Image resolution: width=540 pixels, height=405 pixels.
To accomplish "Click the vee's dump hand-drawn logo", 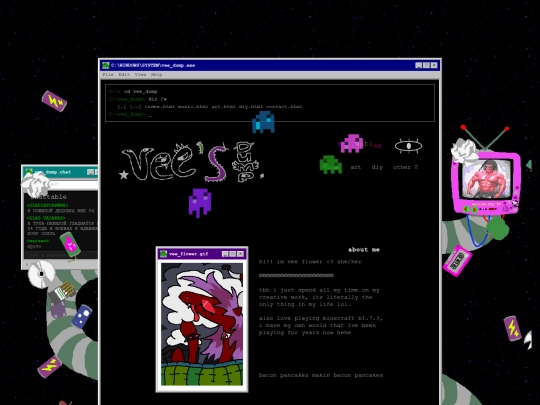I will pyautogui.click(x=191, y=162).
